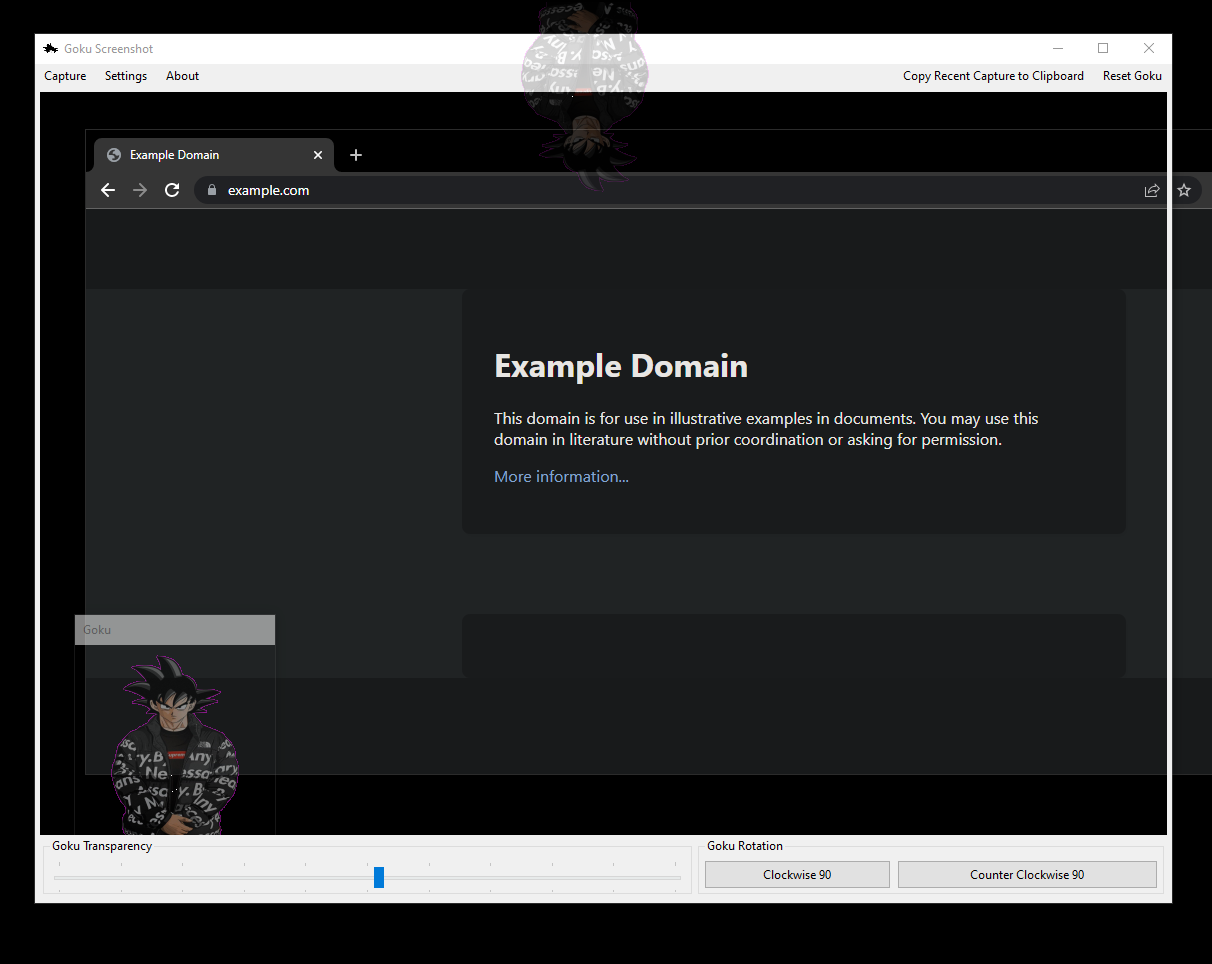Screen dimensions: 1212x964
Task: Click Copy Recent Capture to Clipboard
Action: pos(993,76)
